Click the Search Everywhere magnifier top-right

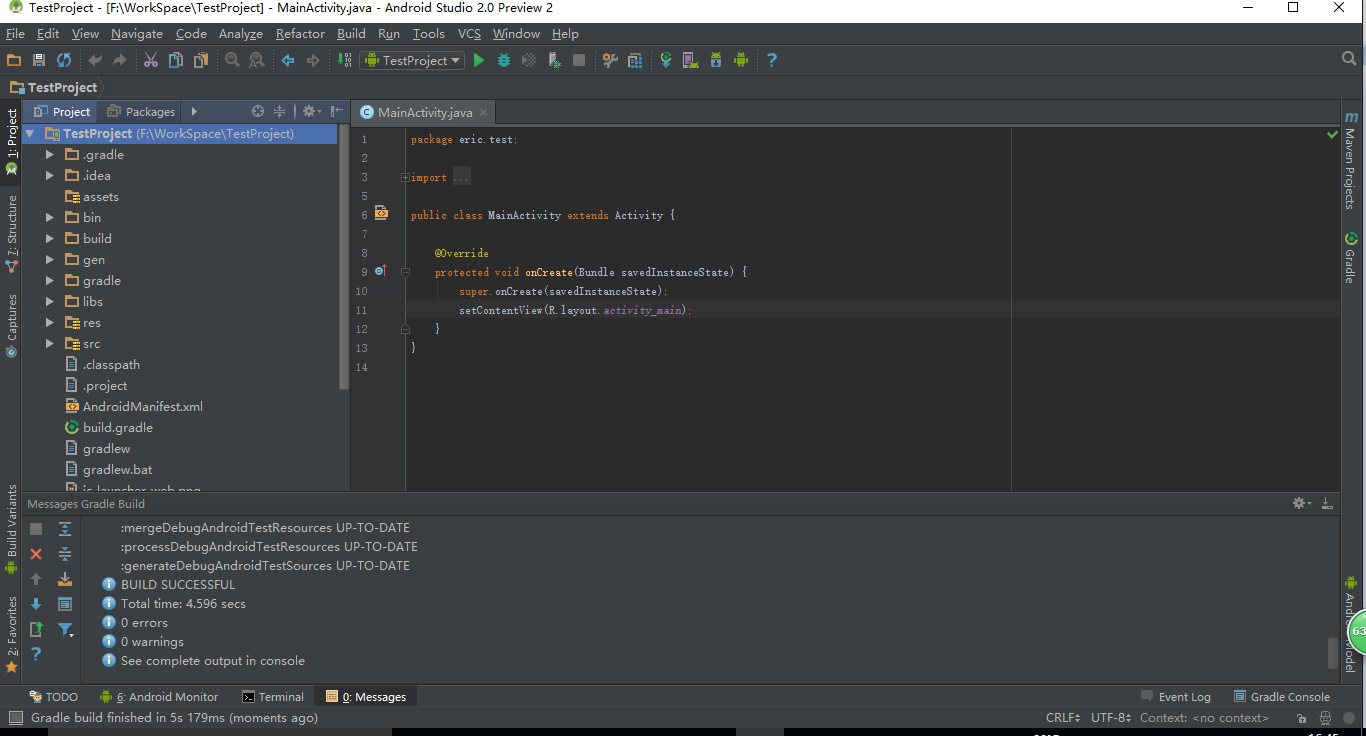pyautogui.click(x=1349, y=60)
